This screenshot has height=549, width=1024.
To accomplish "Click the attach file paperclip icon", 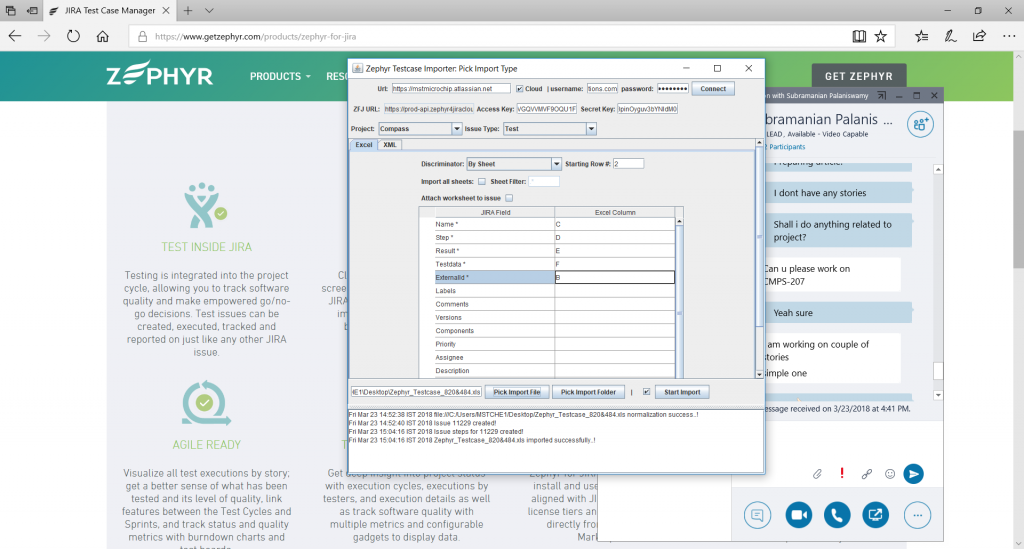I will (x=817, y=473).
